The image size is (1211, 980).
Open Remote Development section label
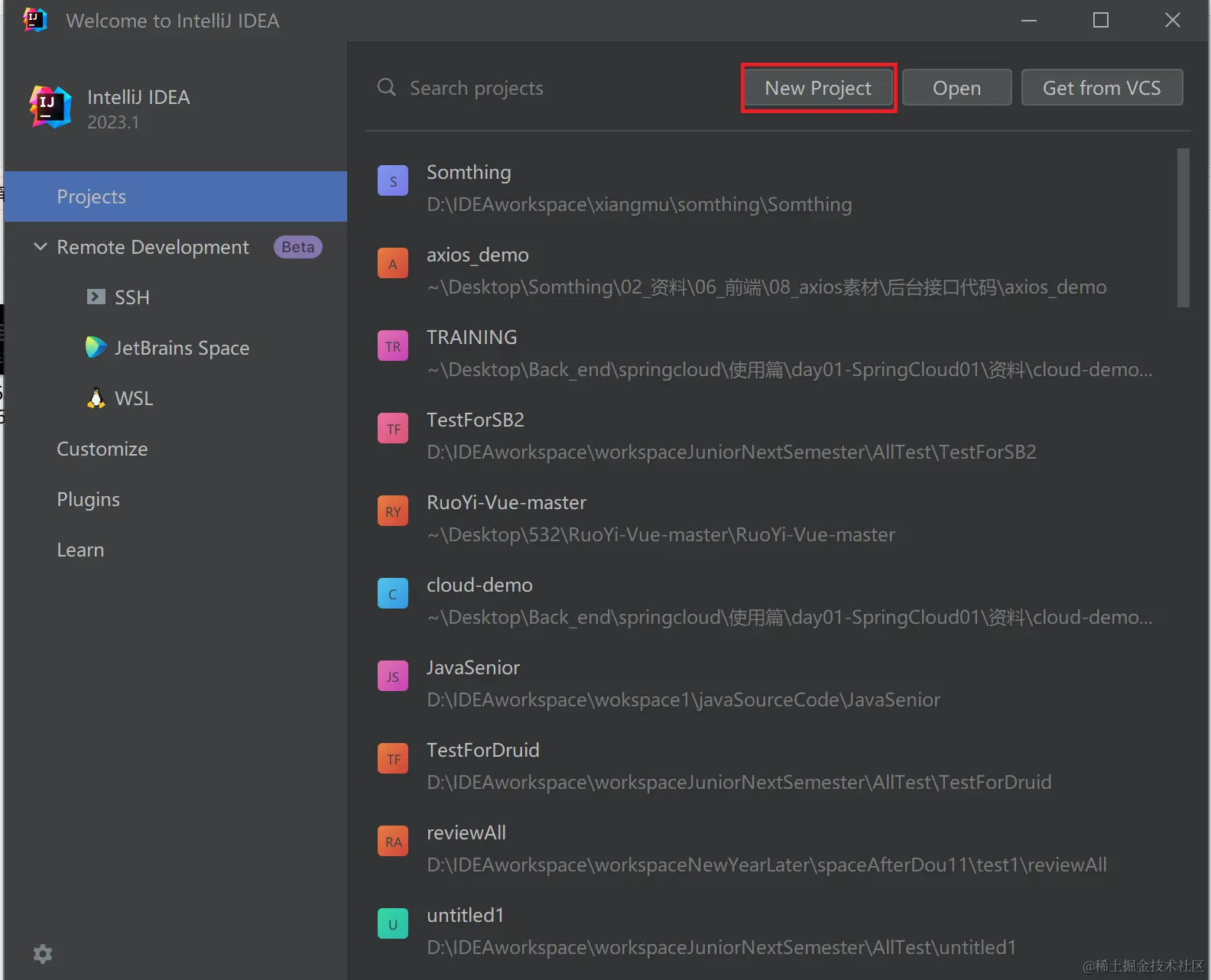153,247
